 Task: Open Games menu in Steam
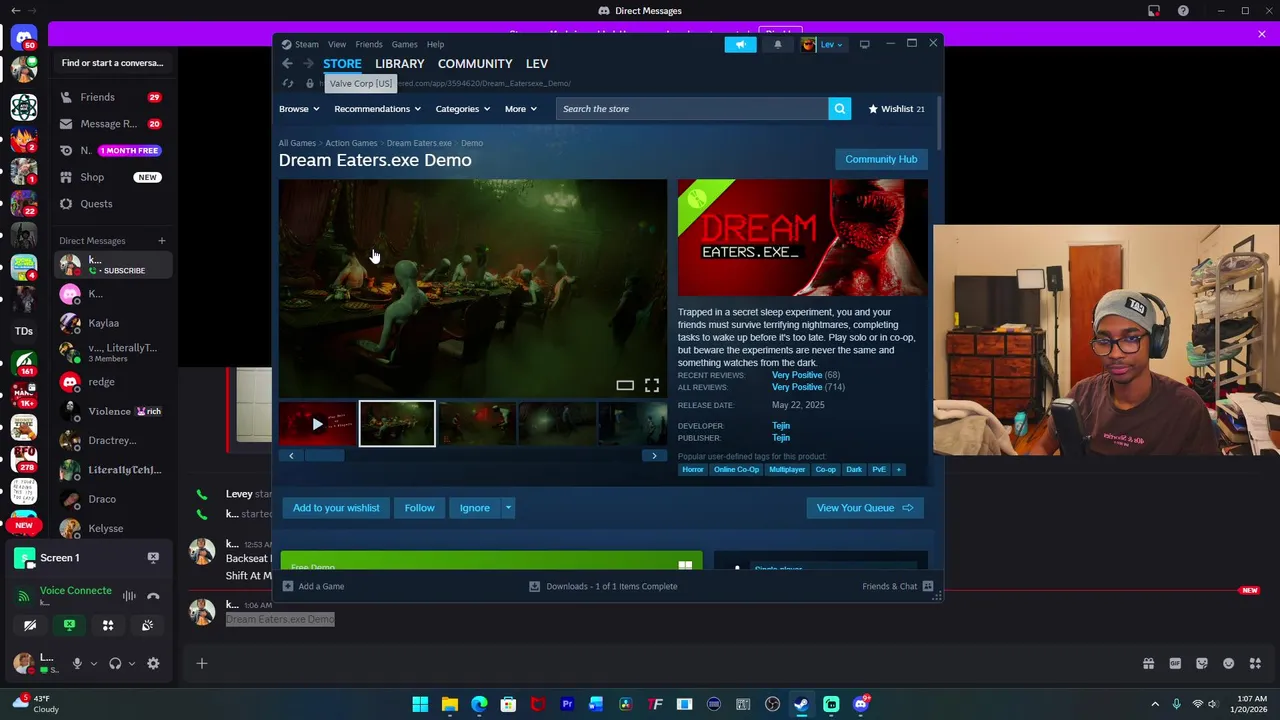tap(404, 44)
